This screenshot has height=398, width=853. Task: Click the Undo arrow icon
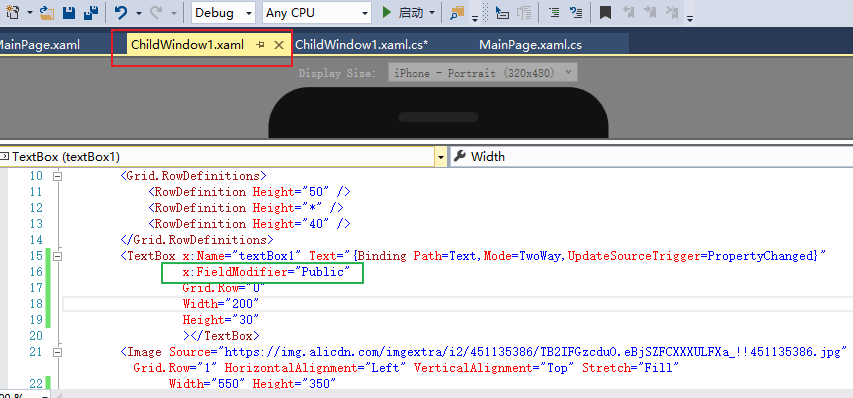click(122, 12)
